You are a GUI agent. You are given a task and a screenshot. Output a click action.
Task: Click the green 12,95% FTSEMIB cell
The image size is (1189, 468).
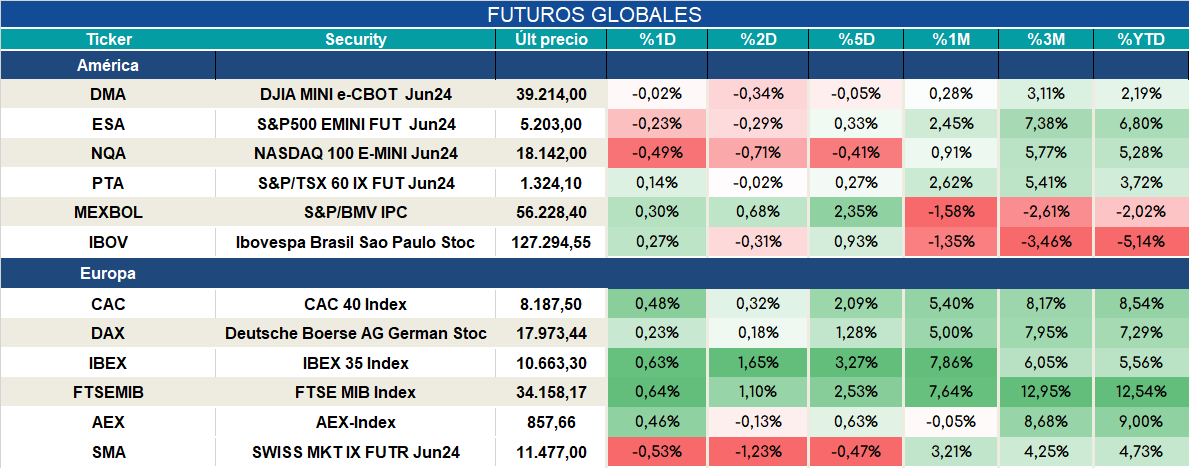pos(1046,393)
